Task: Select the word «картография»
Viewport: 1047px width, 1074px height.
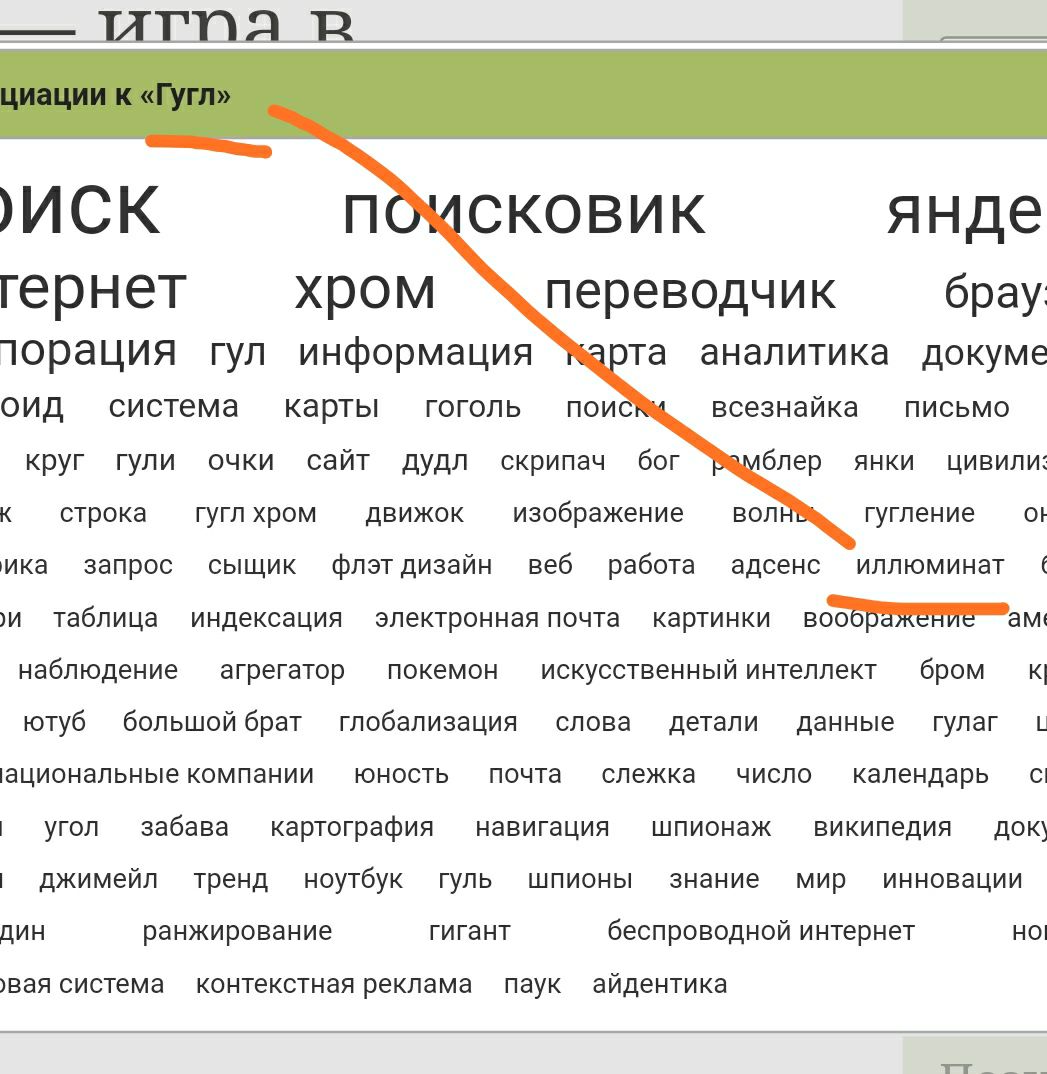Action: tap(352, 828)
